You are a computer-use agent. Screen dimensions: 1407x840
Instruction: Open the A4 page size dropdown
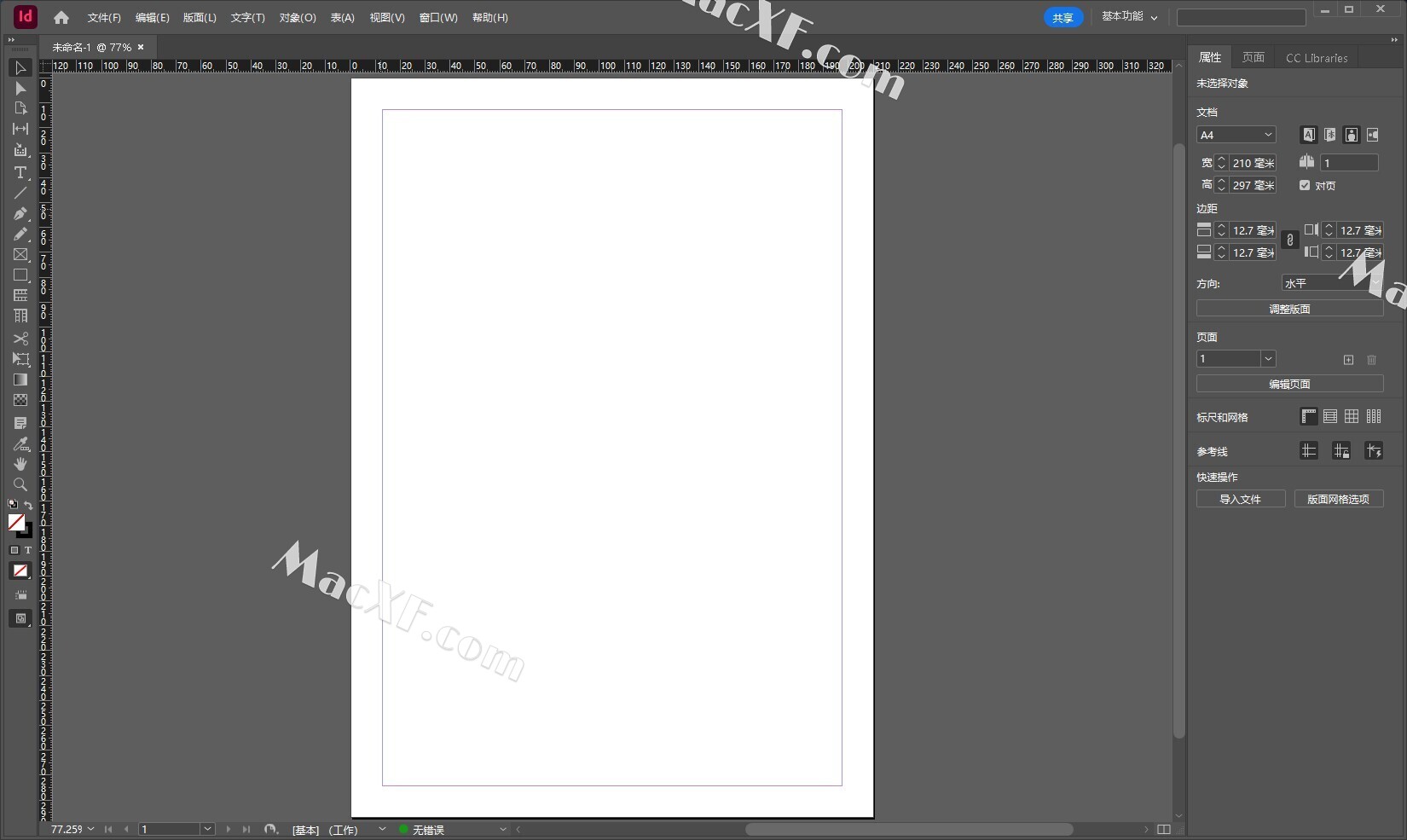[1236, 135]
